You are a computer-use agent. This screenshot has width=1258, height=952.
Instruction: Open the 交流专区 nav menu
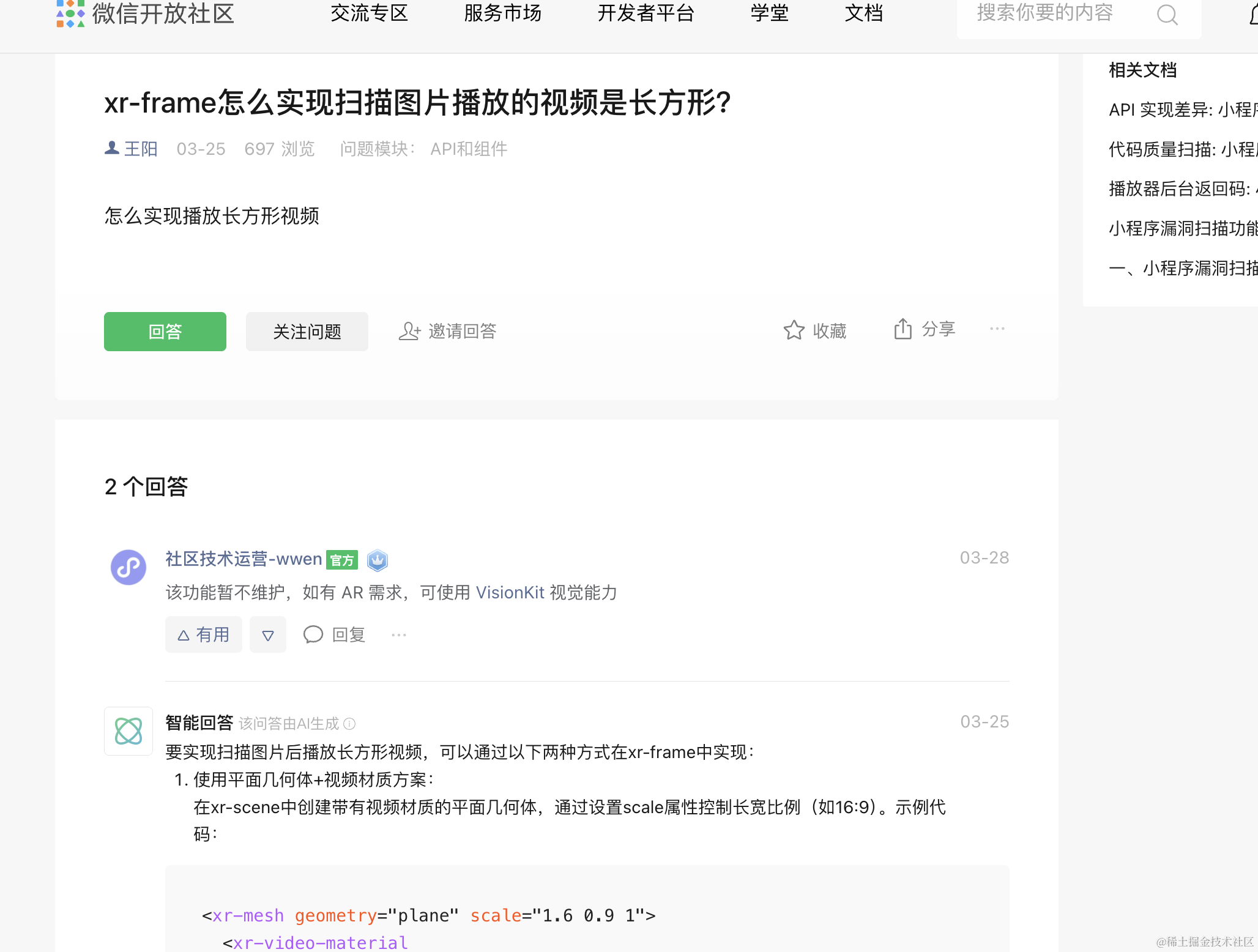click(x=369, y=13)
